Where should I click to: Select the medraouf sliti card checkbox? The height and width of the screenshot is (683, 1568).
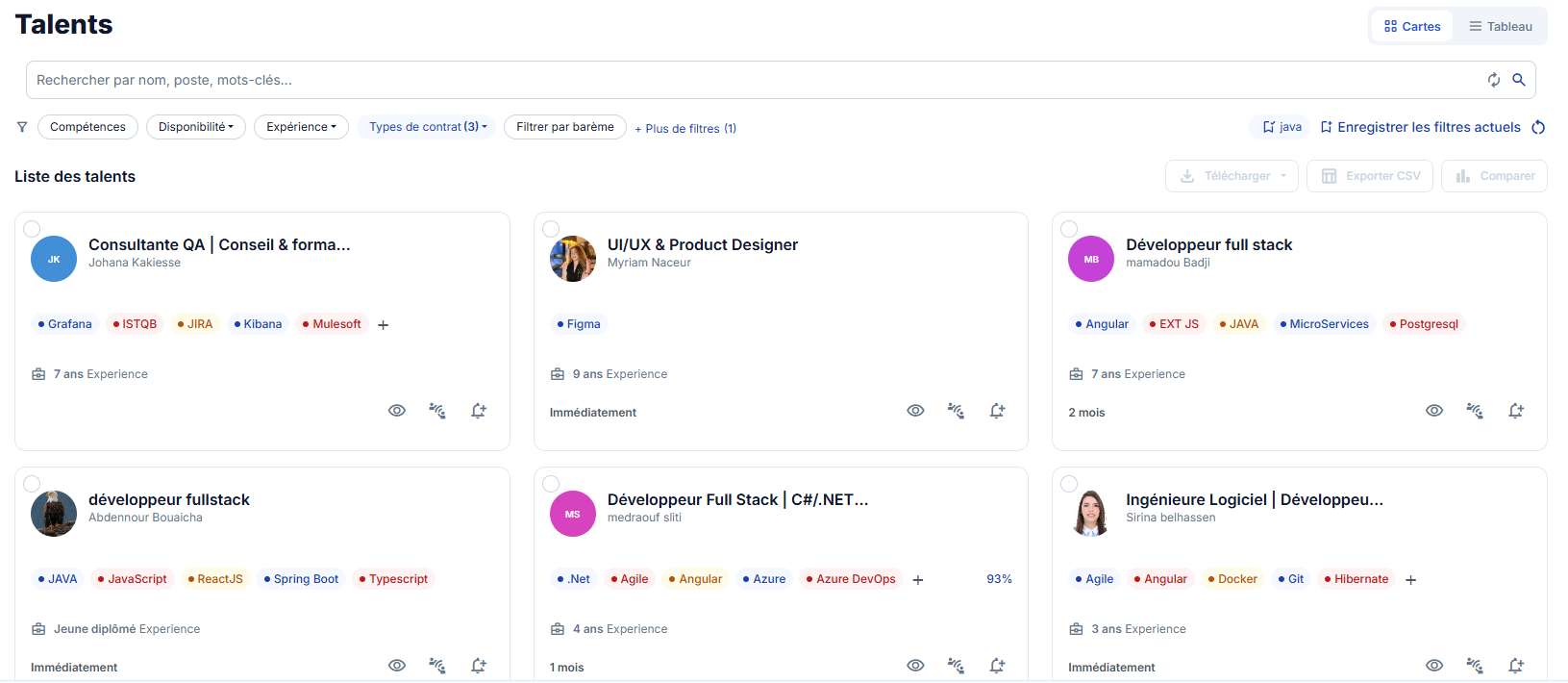coord(551,484)
